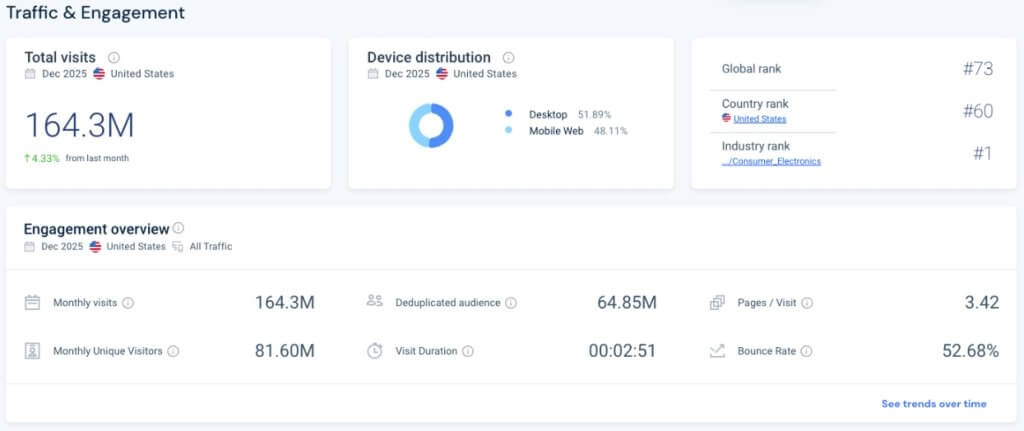1024x431 pixels.
Task: Click info icon next to Bounce Rate
Action: [x=807, y=351]
